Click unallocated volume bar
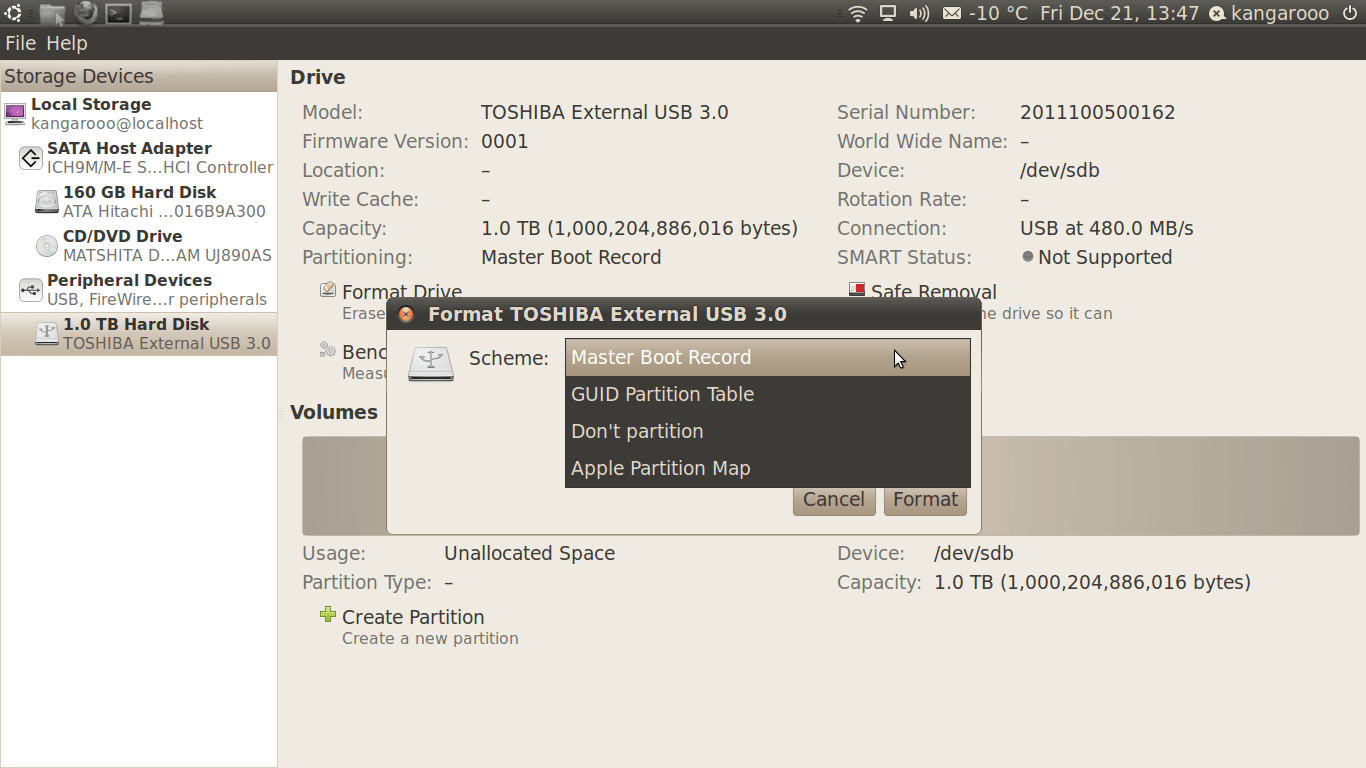Image resolution: width=1366 pixels, height=768 pixels. (x=831, y=486)
